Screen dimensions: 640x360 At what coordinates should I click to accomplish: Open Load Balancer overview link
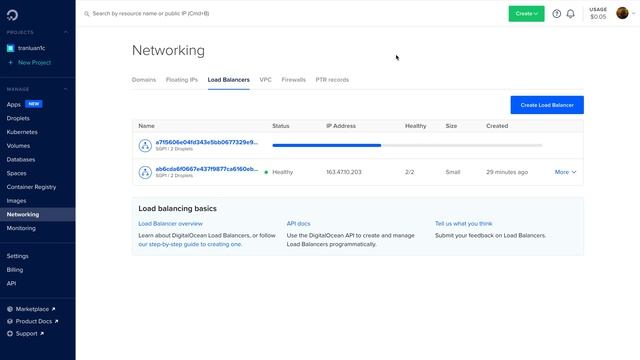pyautogui.click(x=170, y=224)
